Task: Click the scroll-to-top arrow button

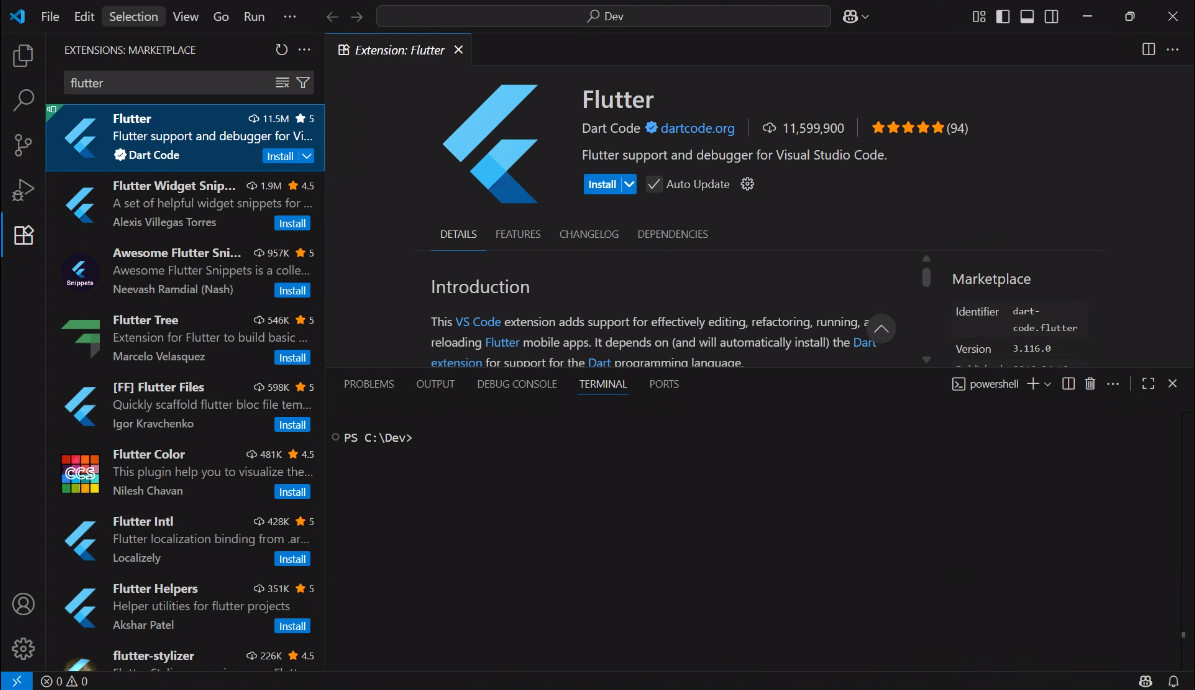Action: tap(881, 329)
